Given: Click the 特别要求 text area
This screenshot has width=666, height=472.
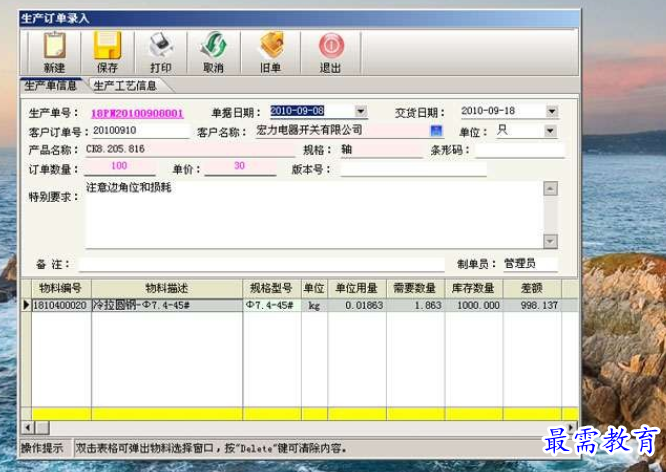Looking at the screenshot, I should [x=314, y=215].
